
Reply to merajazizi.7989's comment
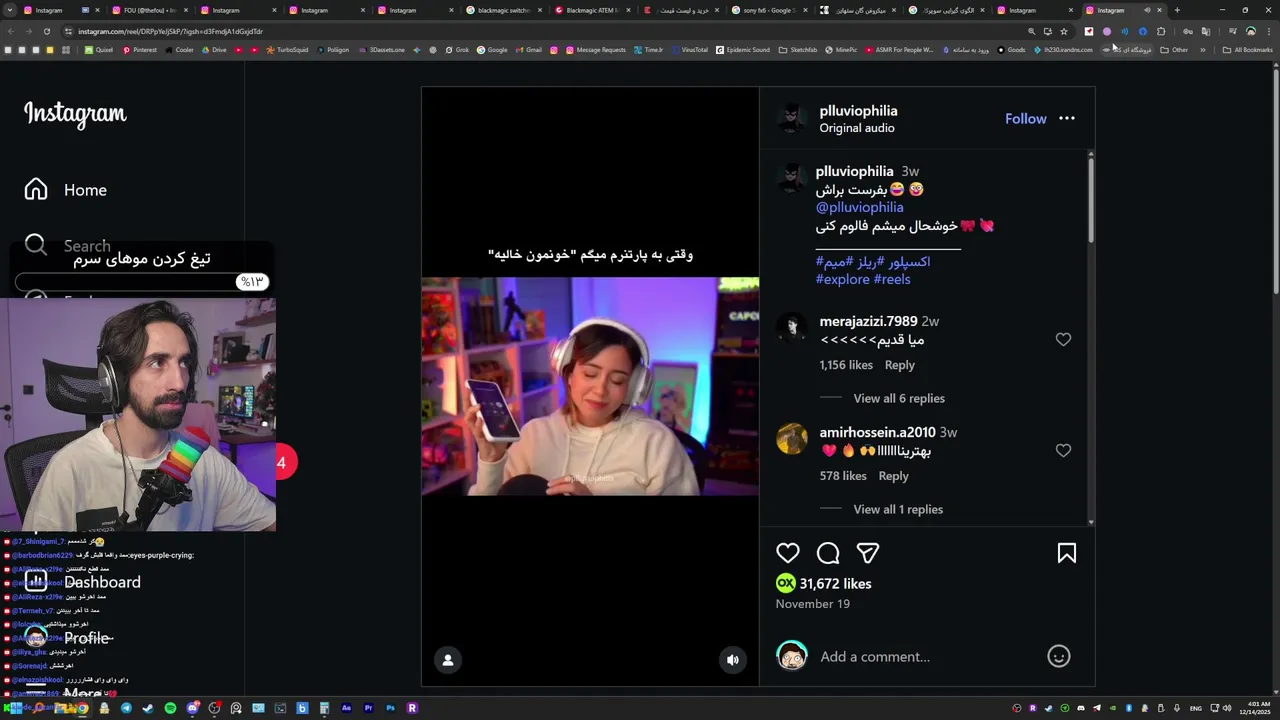coord(899,365)
